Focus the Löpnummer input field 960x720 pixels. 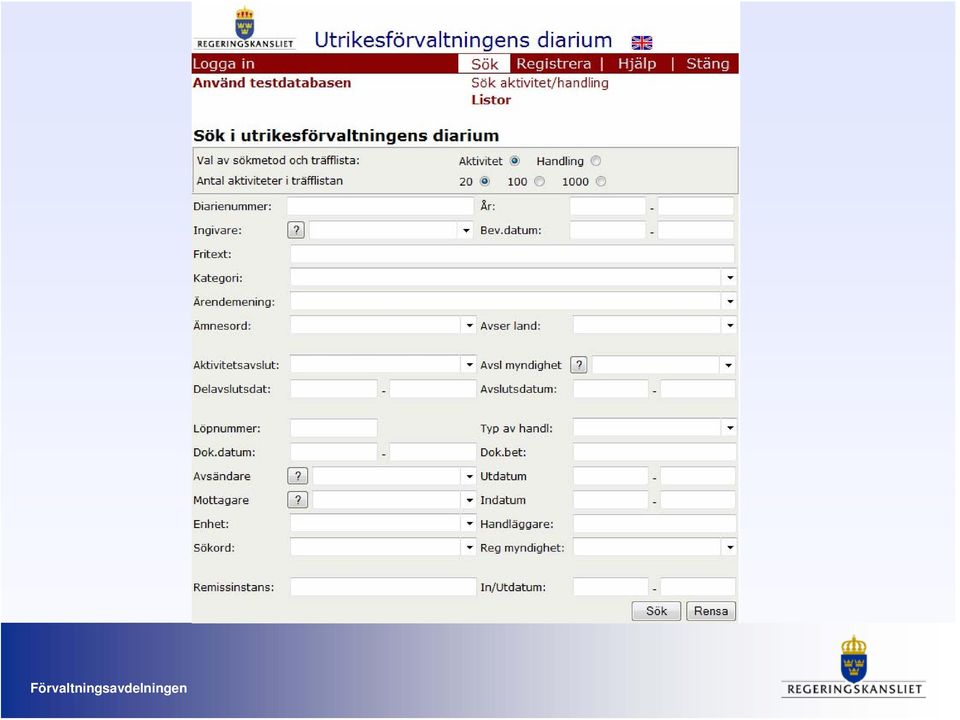point(334,428)
